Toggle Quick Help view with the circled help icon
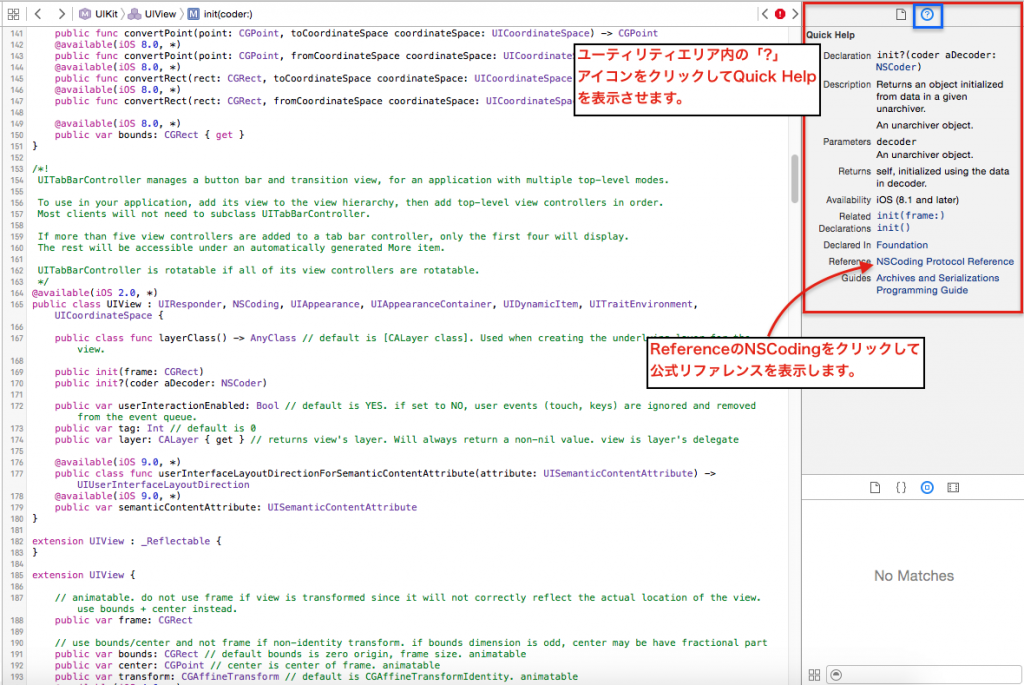1024x685 pixels. tap(928, 13)
